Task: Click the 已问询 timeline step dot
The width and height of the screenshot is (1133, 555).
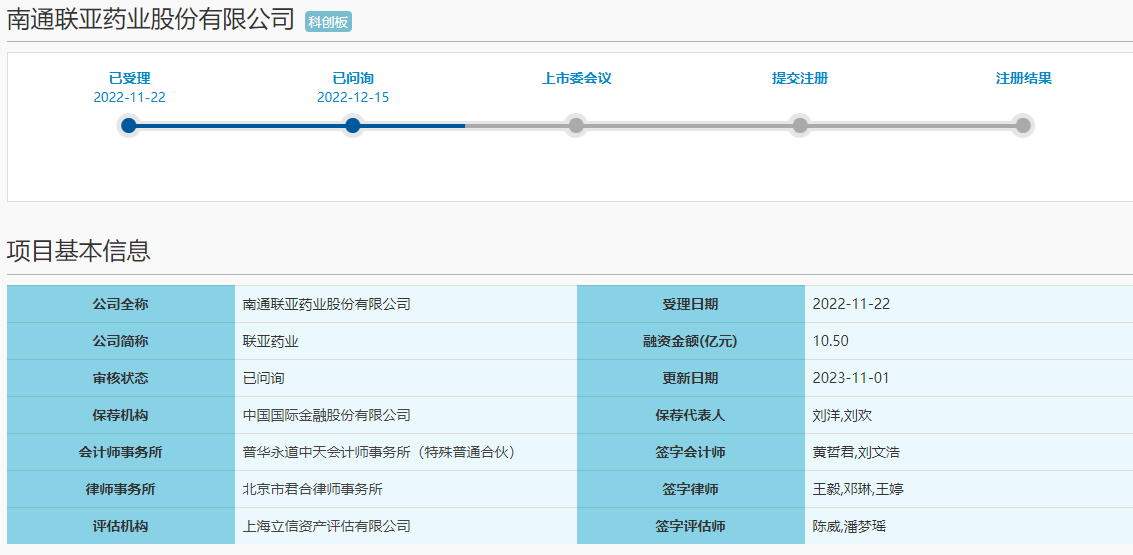Action: 352,125
